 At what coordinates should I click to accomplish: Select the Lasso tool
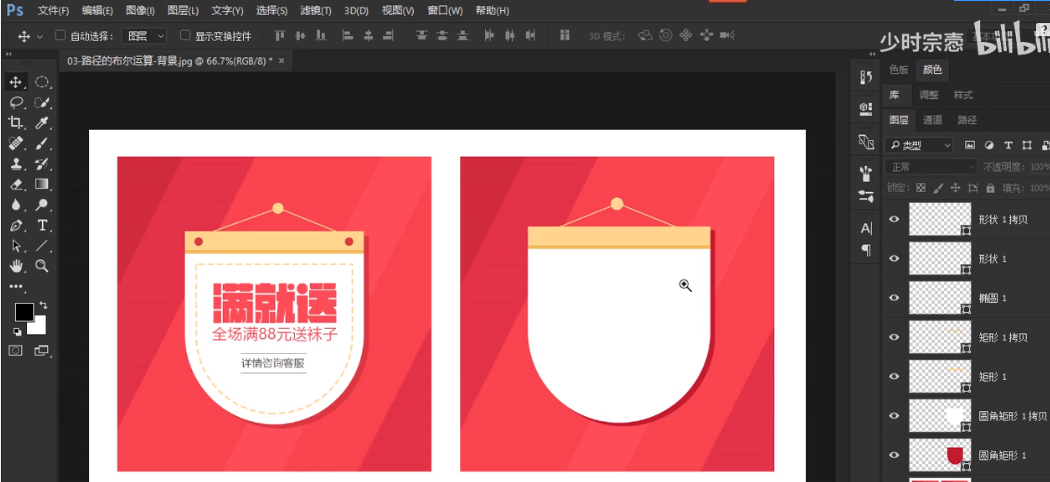[15, 102]
